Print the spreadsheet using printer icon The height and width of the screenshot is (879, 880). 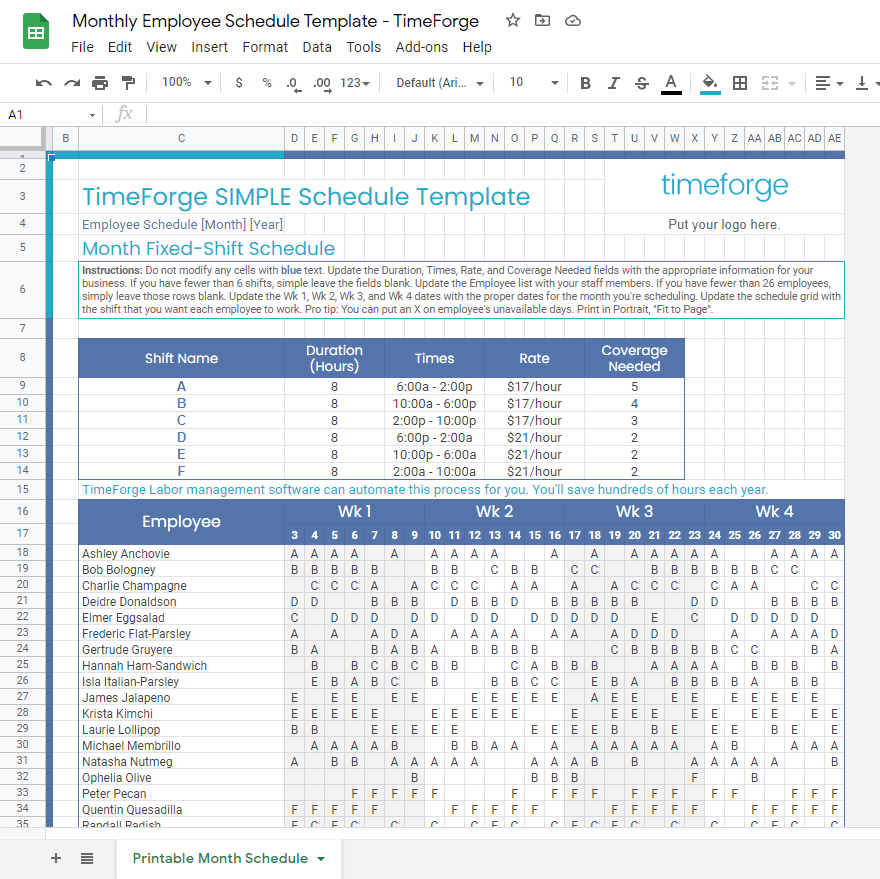tap(100, 83)
